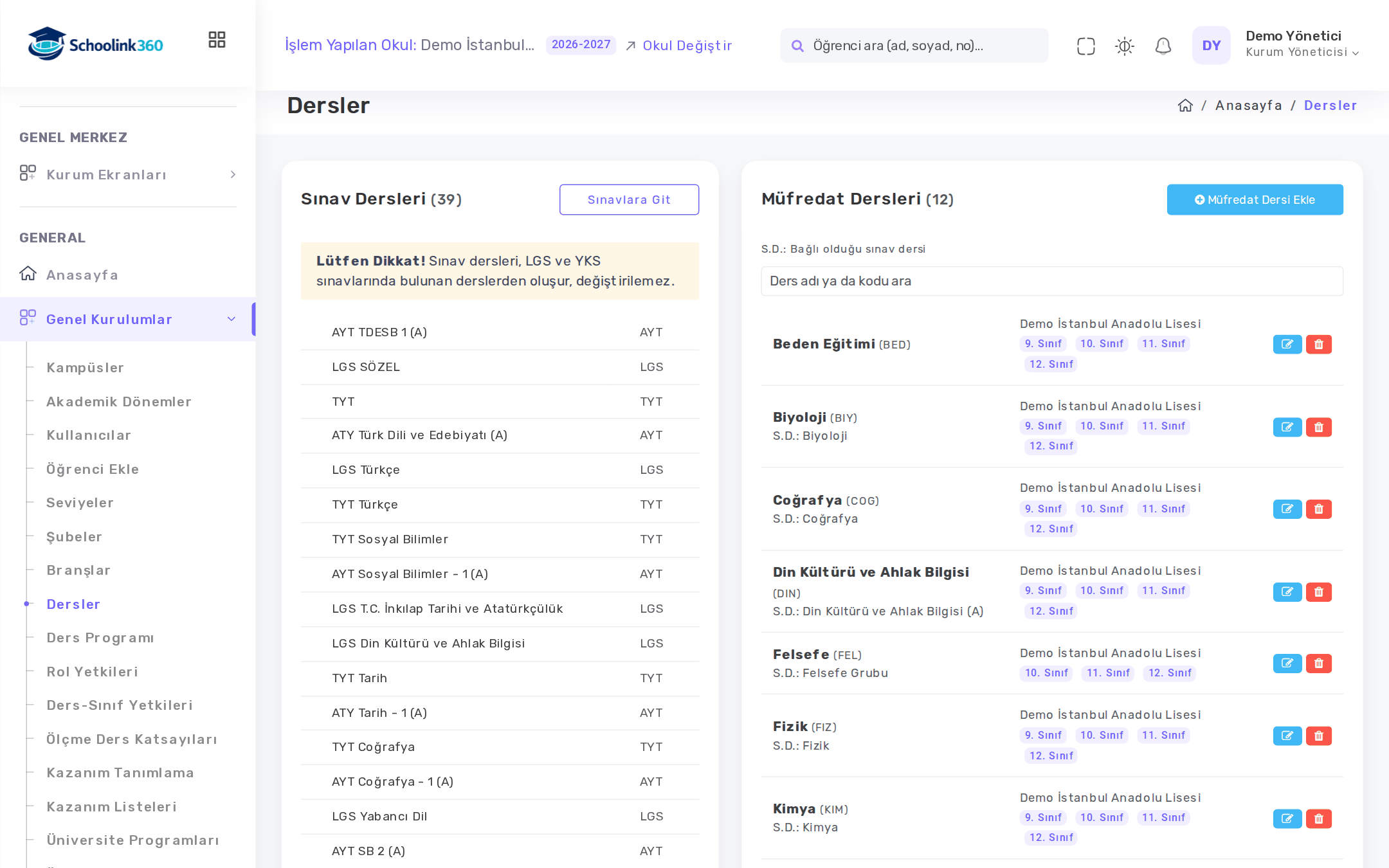Click Sınavlara Git button

[629, 199]
